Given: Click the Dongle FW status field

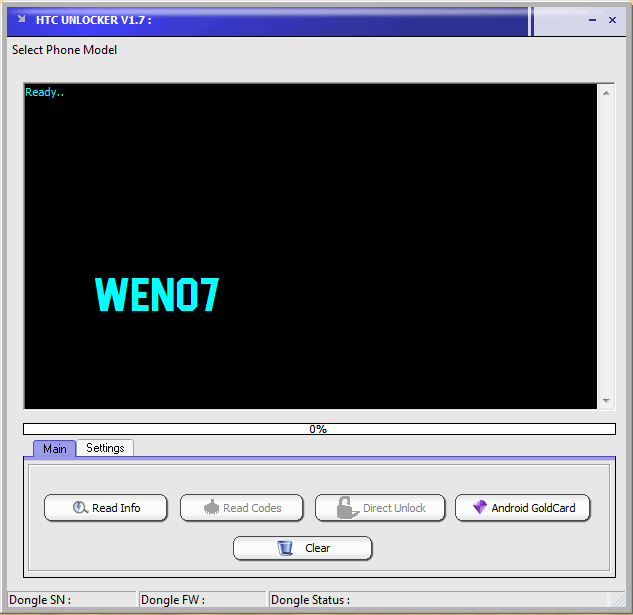Looking at the screenshot, I should (x=203, y=600).
